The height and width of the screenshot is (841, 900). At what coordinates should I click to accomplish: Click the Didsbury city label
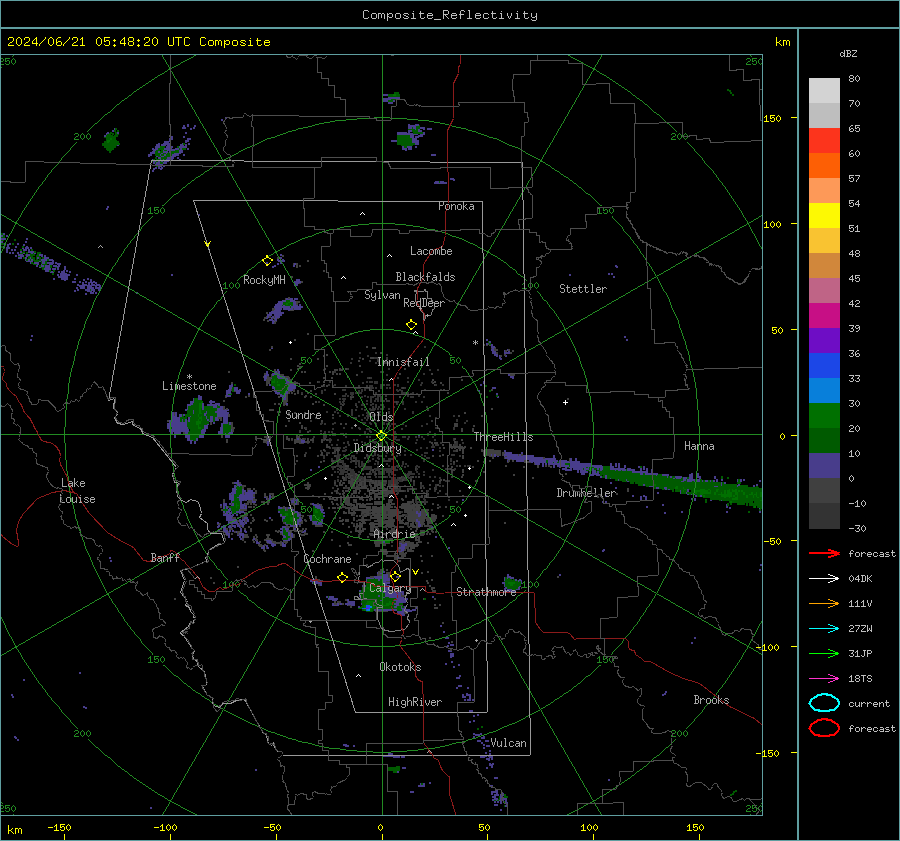pyautogui.click(x=377, y=448)
